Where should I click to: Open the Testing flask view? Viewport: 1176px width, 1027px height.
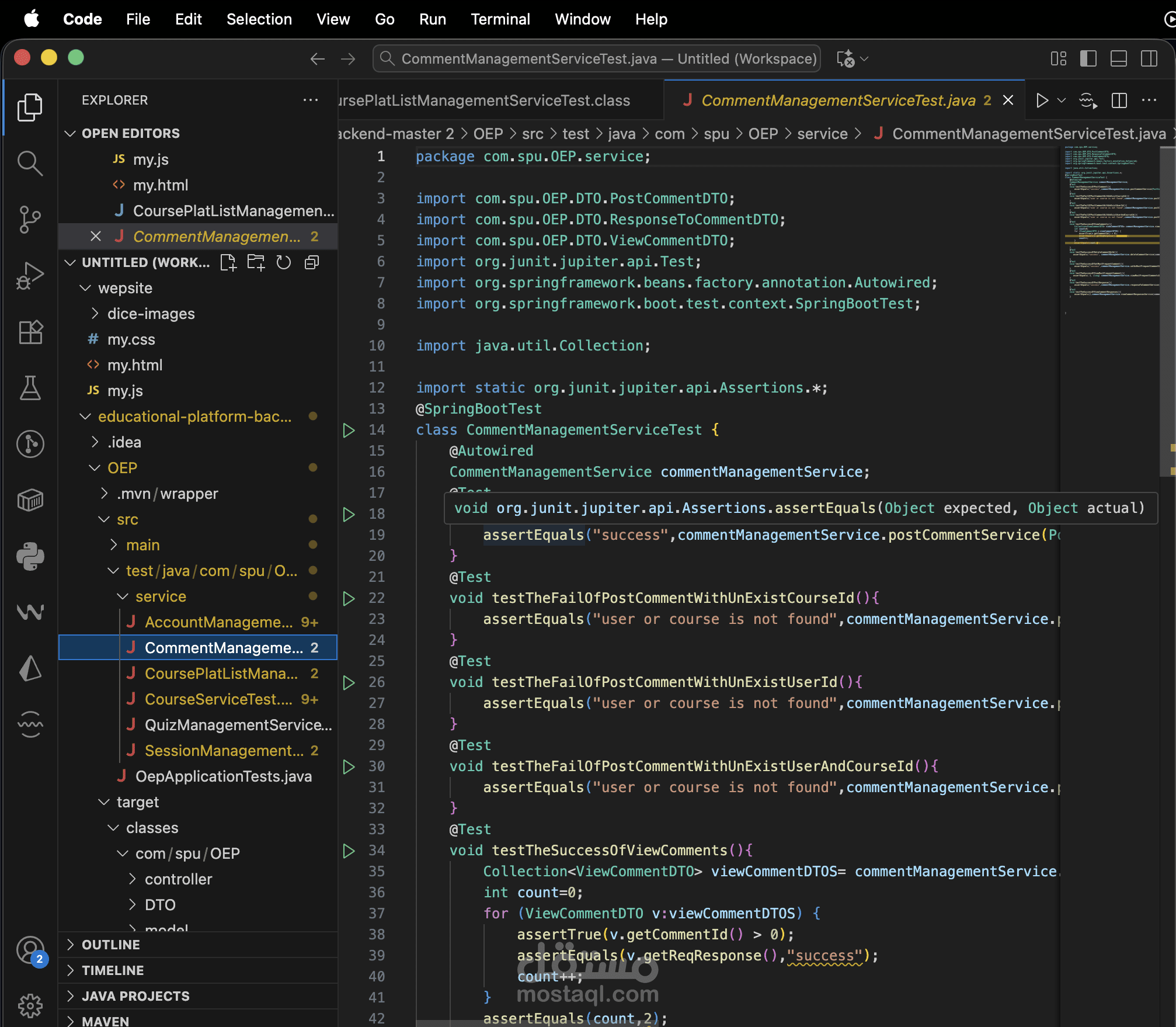pos(30,388)
